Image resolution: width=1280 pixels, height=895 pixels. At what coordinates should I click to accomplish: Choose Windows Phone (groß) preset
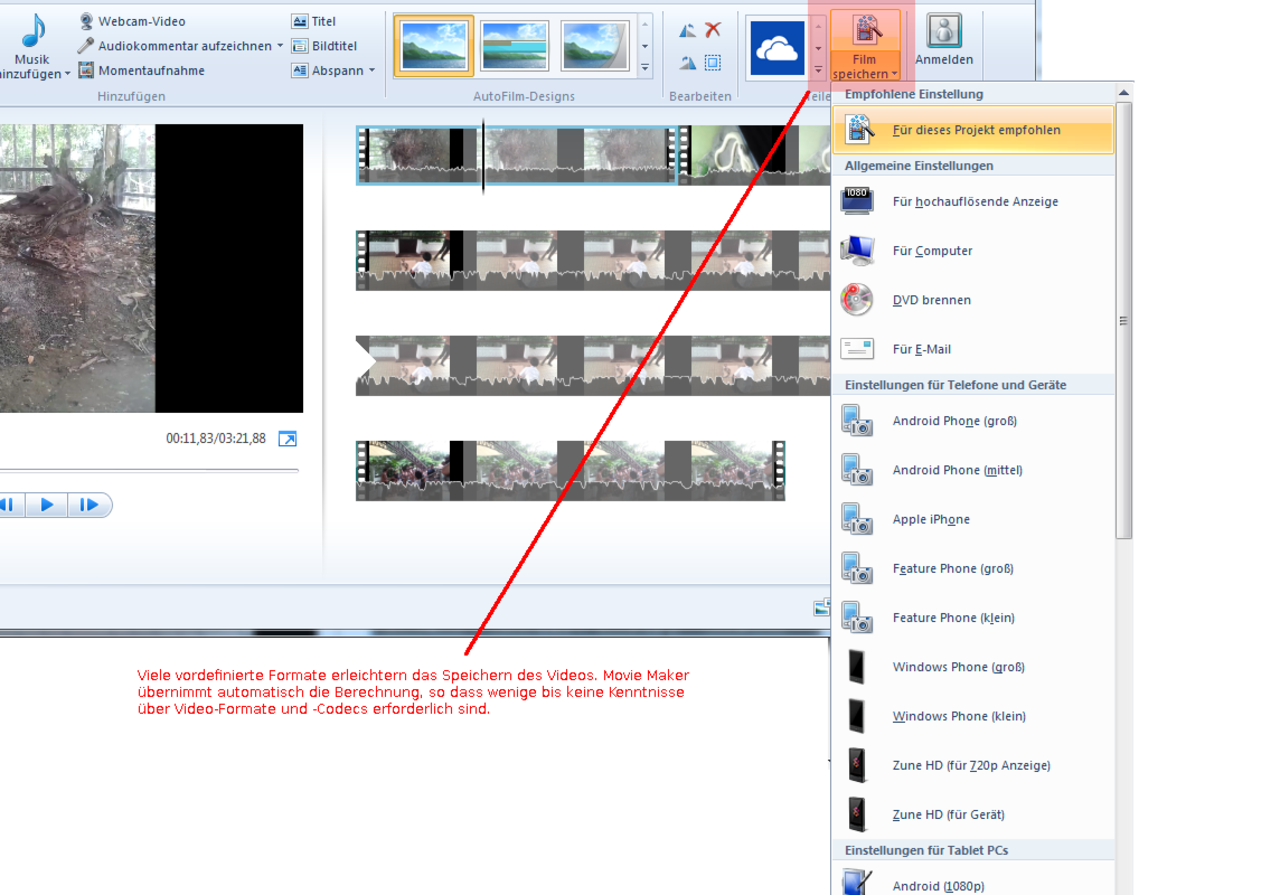point(973,667)
